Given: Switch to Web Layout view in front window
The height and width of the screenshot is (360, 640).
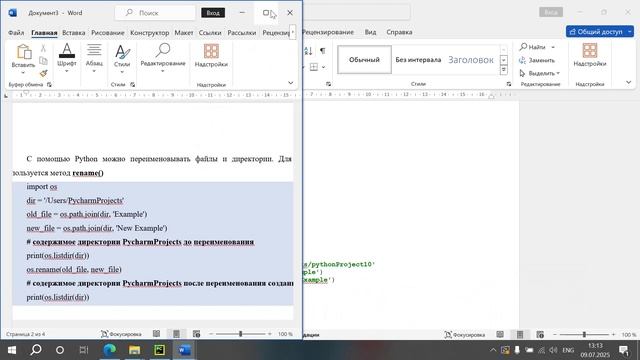Looking at the screenshot, I should [196, 334].
